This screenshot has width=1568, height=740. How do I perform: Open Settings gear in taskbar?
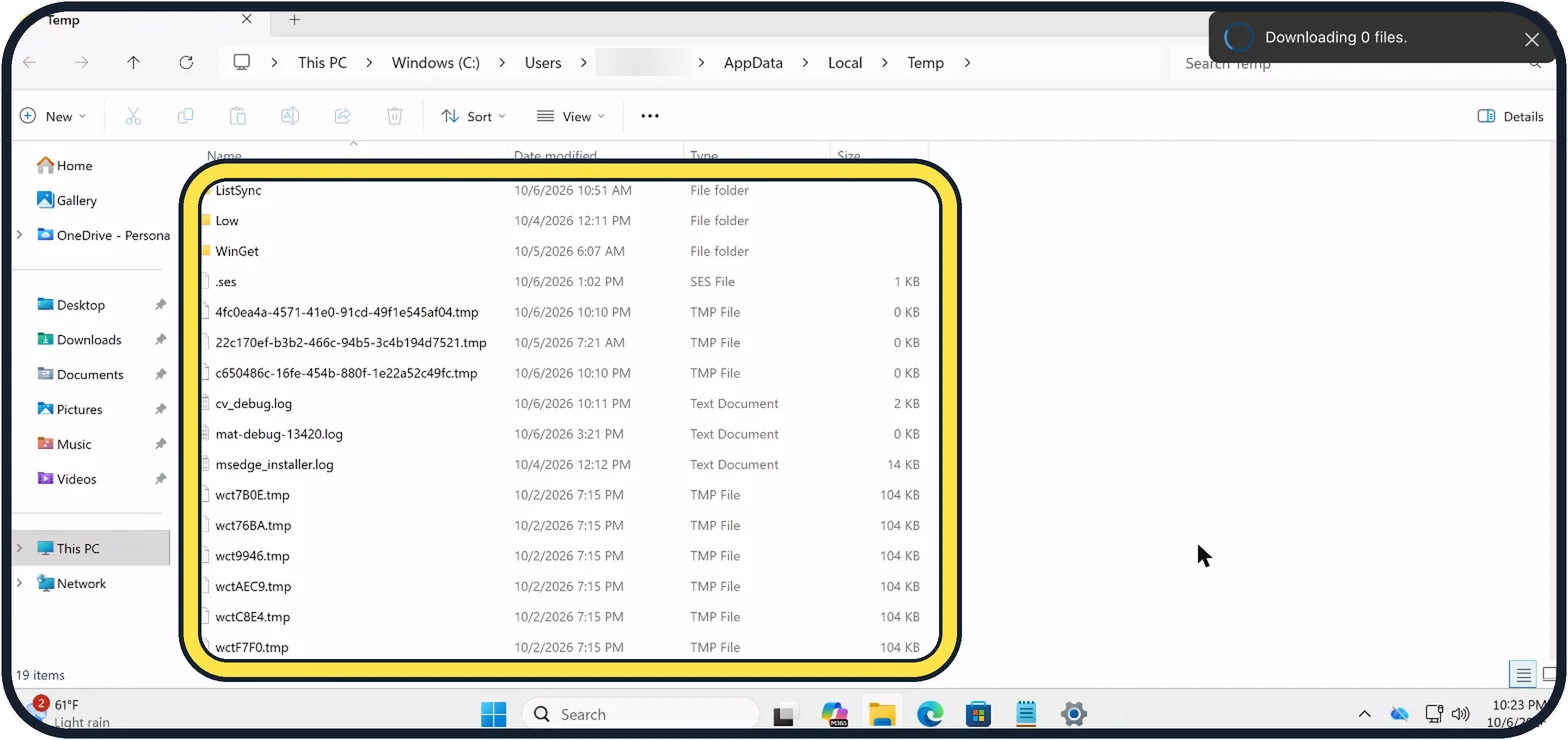pos(1074,714)
